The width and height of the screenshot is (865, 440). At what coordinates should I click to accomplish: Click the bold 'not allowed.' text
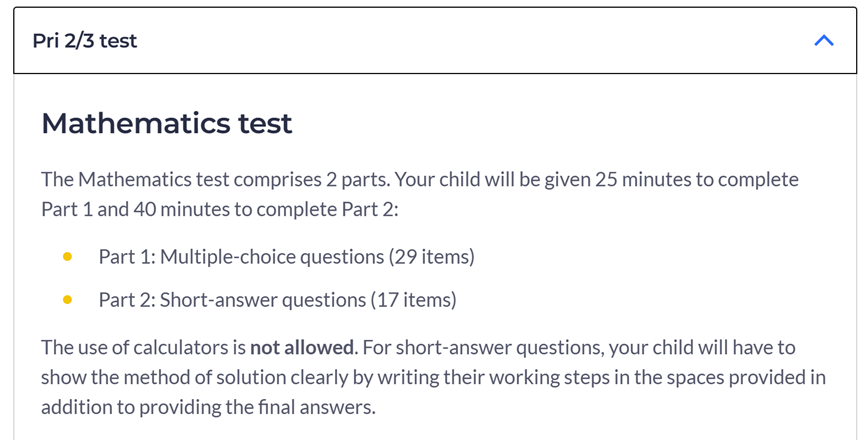tap(304, 347)
